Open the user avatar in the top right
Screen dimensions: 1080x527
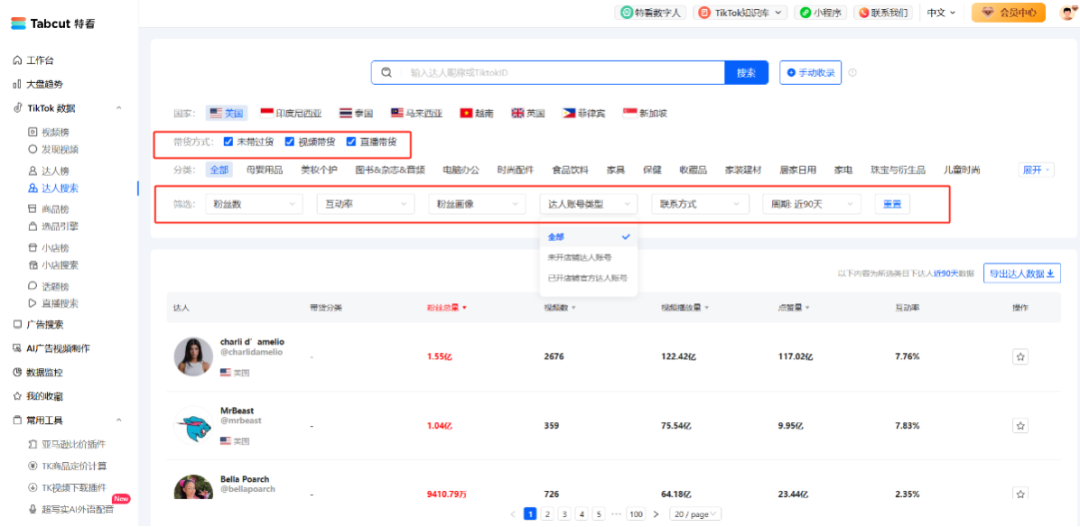point(1066,13)
